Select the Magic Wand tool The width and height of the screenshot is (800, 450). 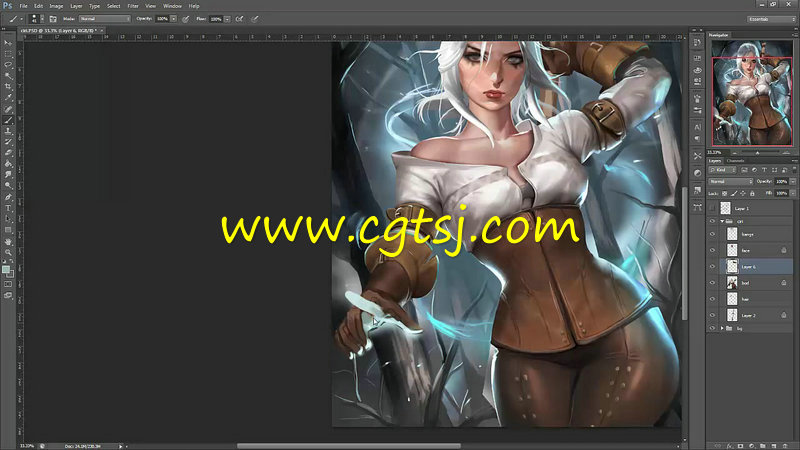click(8, 76)
